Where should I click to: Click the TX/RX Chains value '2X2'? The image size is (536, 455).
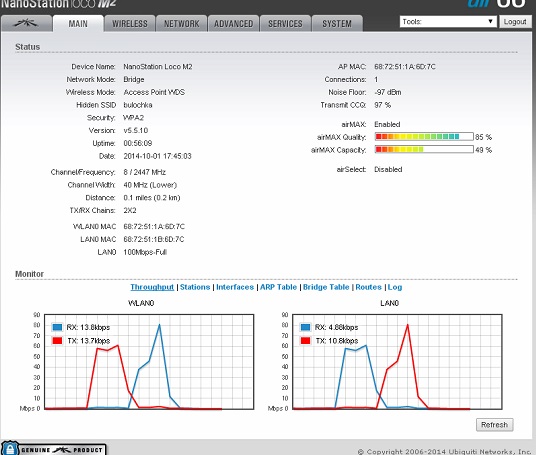coord(130,210)
